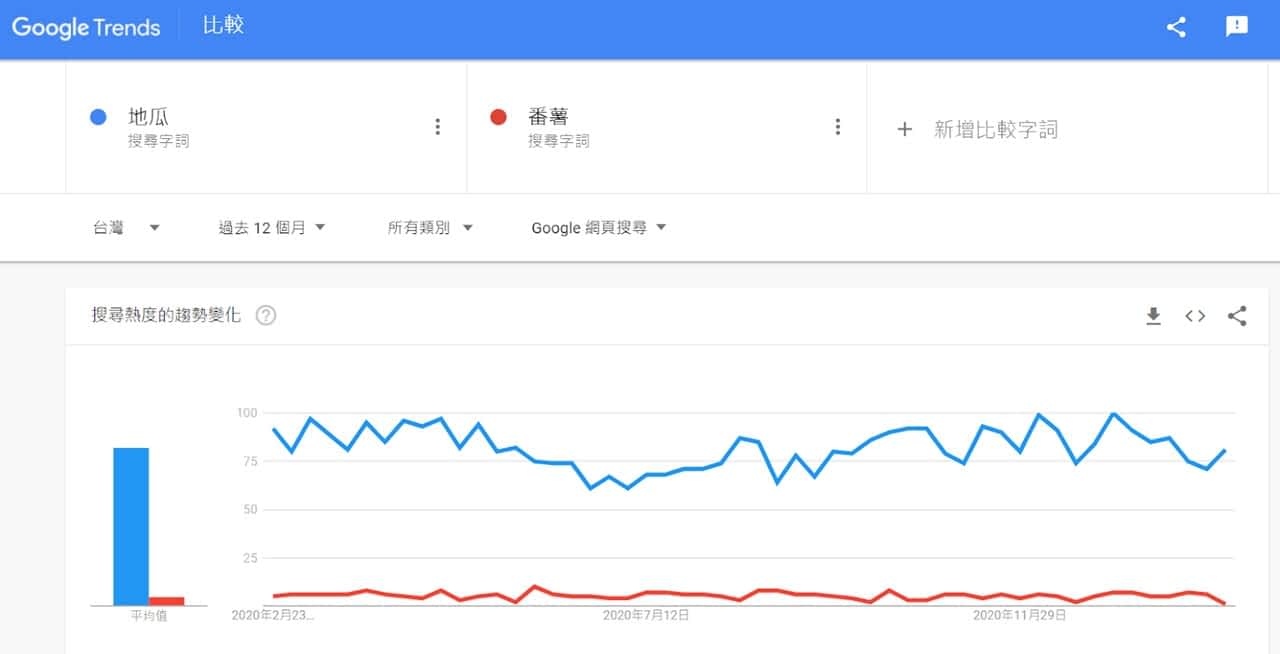The image size is (1280, 654).
Task: Edit the 地瓜 search term
Action: tap(149, 117)
